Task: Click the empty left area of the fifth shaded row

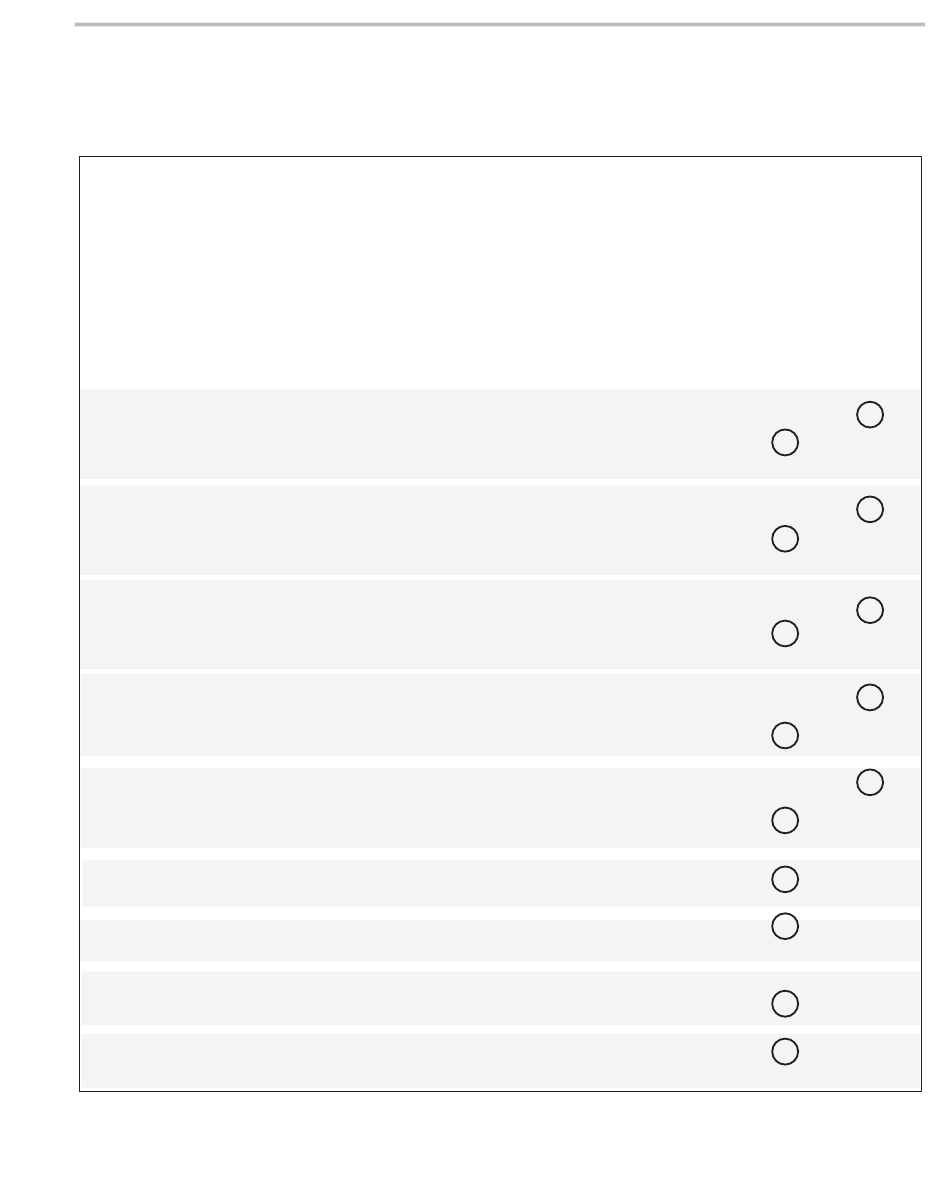Action: point(400,807)
